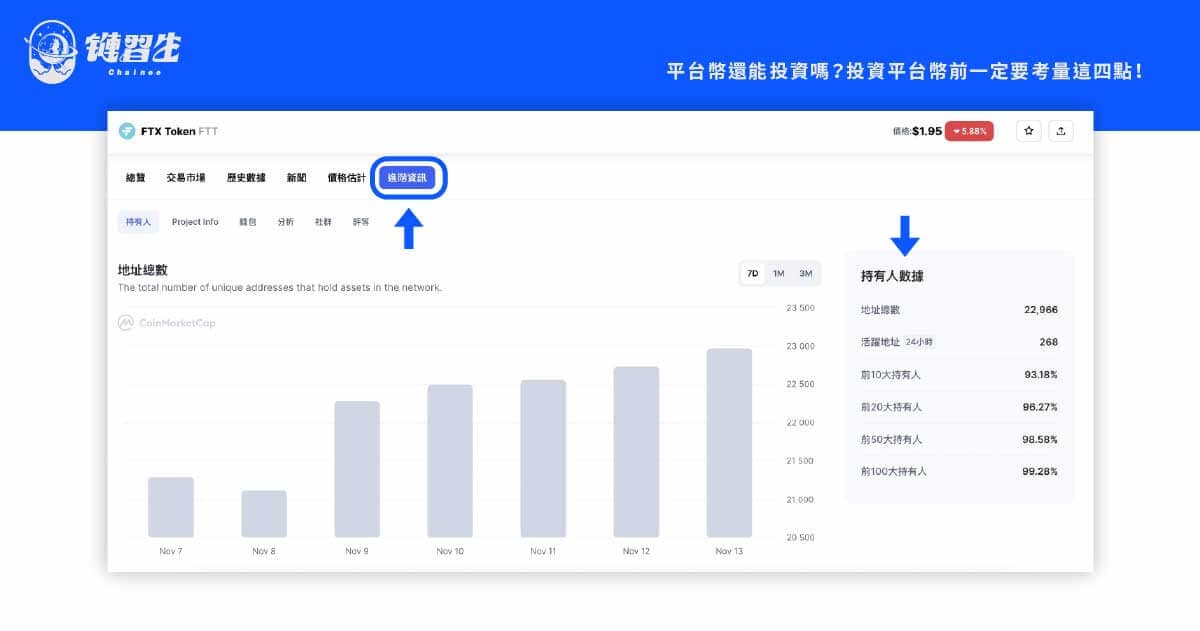This screenshot has width=1200, height=631.
Task: Click the 96.27% value
Action: click(x=1041, y=407)
